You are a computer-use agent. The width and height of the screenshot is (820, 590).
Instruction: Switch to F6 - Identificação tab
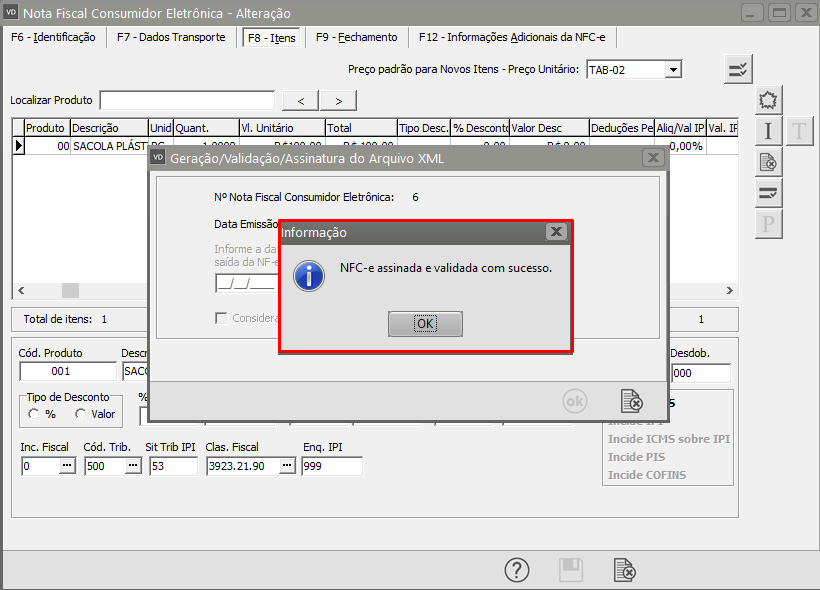click(53, 38)
